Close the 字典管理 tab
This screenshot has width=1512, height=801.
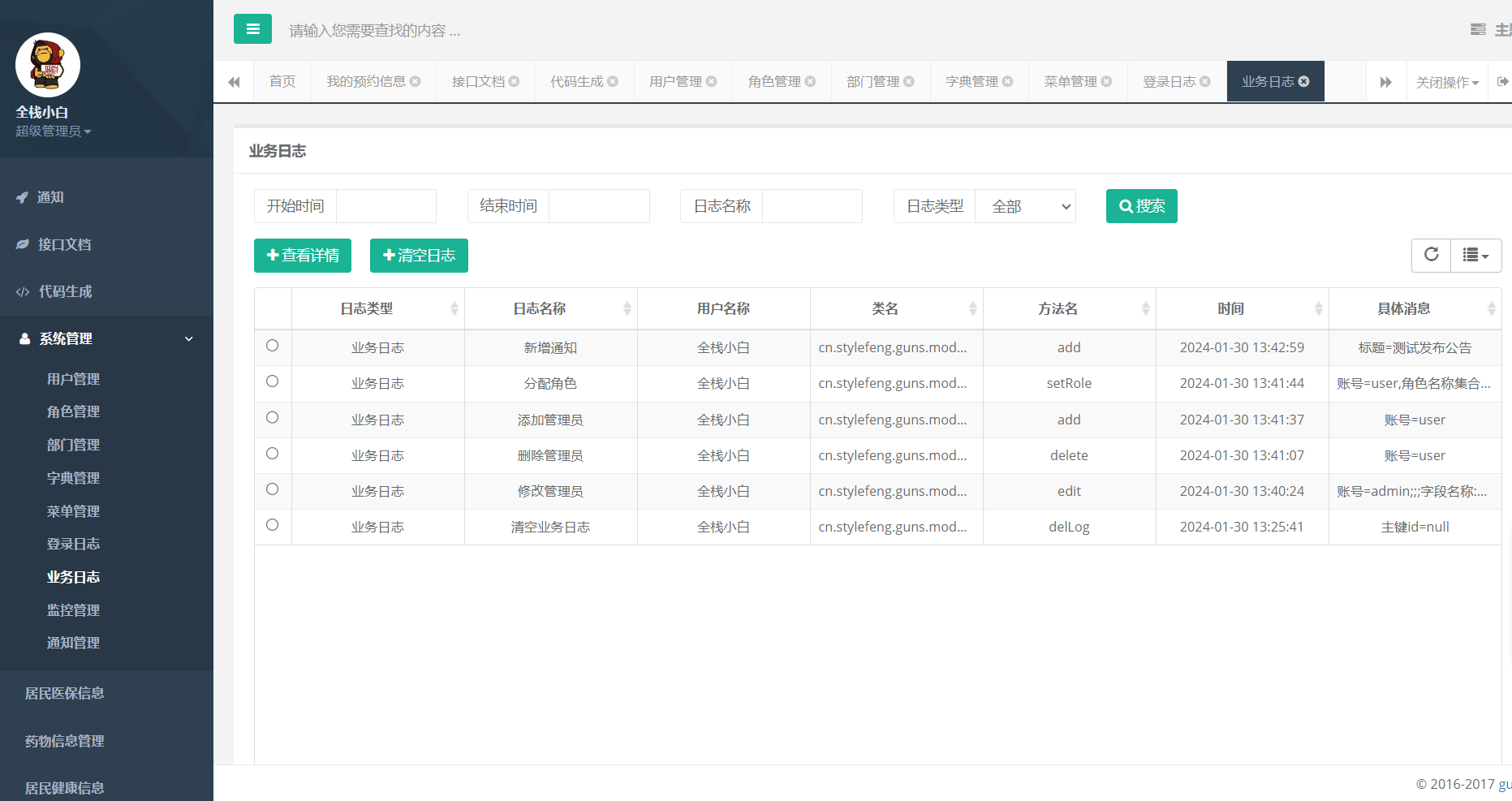pyautogui.click(x=1007, y=82)
